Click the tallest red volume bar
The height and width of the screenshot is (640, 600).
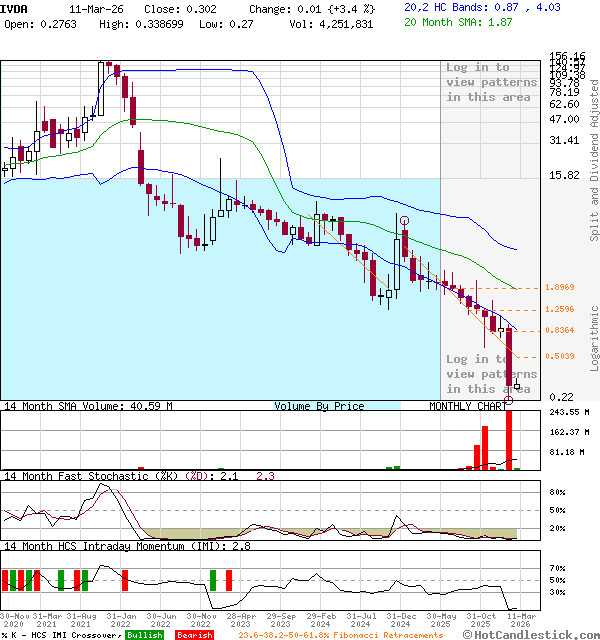[509, 438]
